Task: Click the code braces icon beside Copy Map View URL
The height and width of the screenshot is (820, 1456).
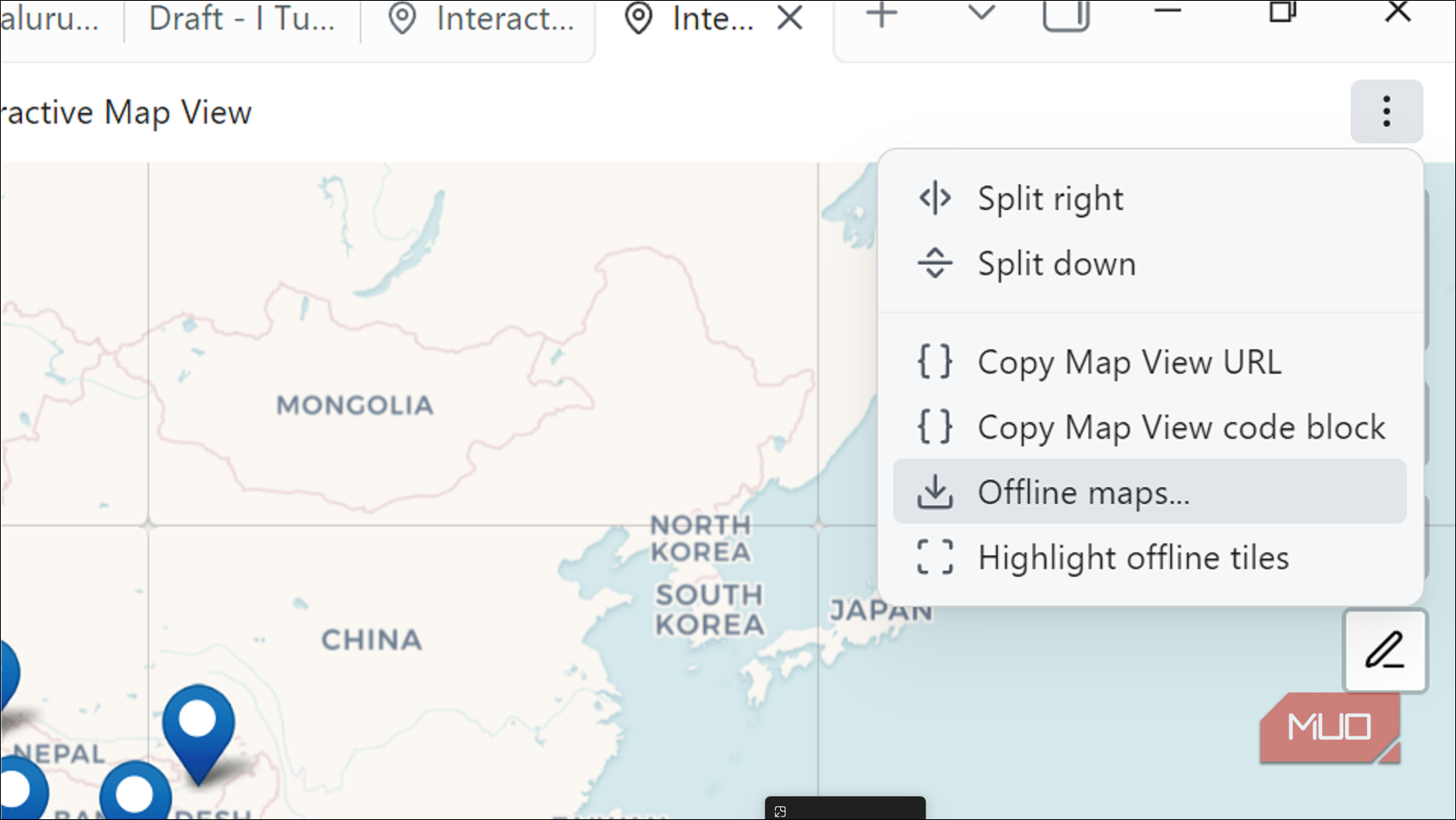Action: coord(934,362)
